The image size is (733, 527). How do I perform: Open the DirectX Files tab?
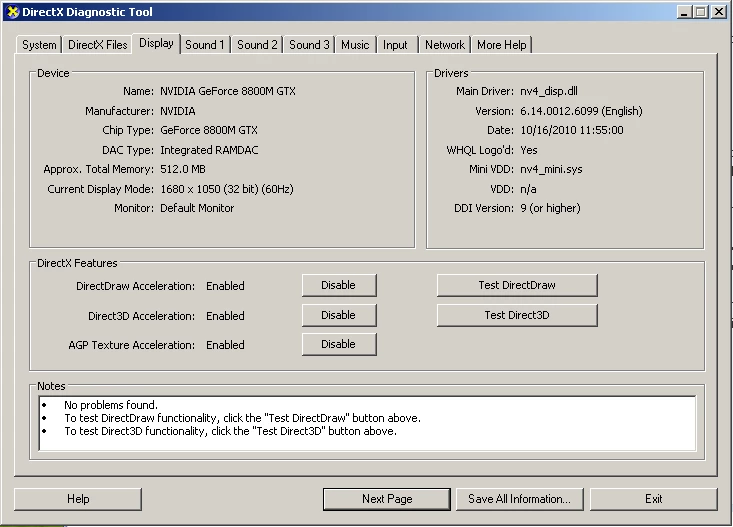(97, 45)
